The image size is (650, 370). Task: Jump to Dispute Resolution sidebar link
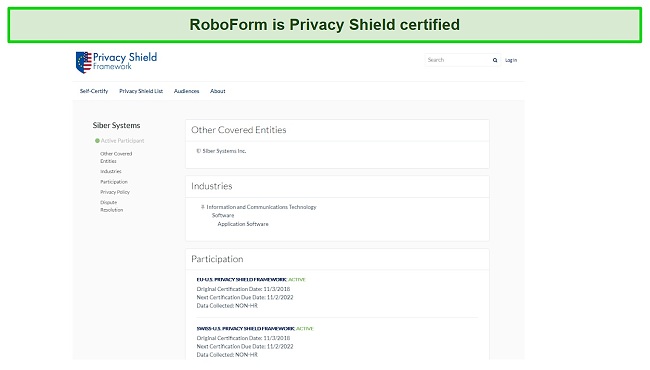[112, 206]
